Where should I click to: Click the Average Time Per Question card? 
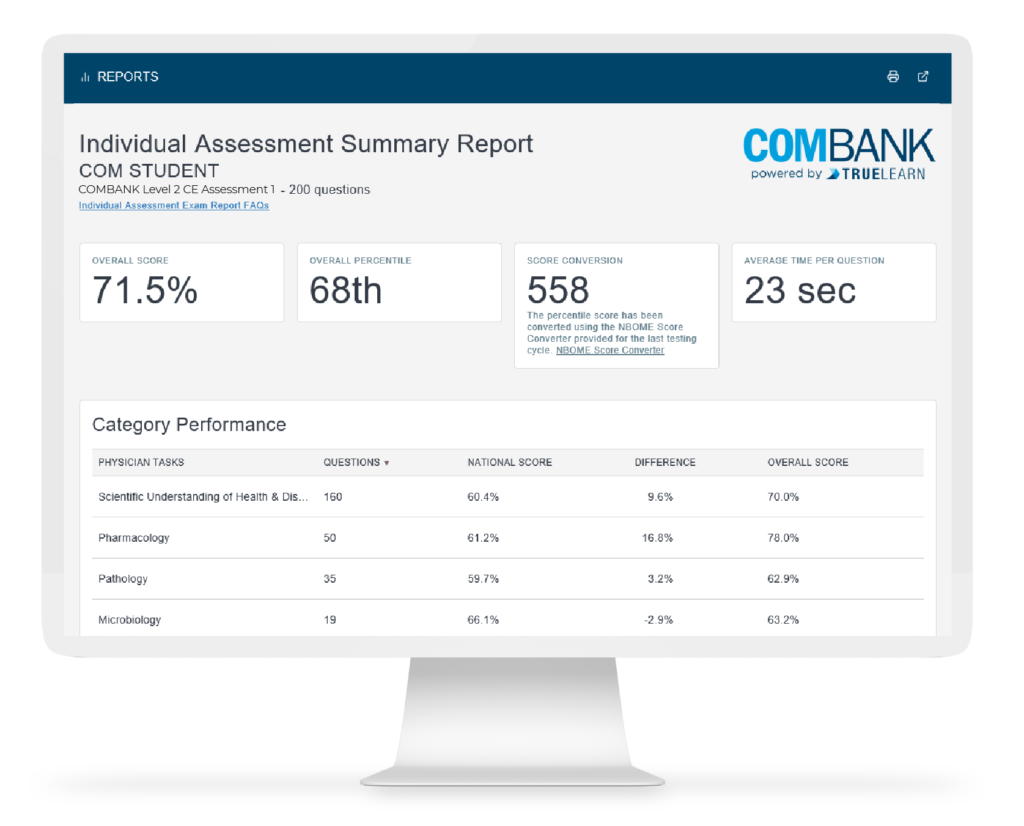(834, 282)
